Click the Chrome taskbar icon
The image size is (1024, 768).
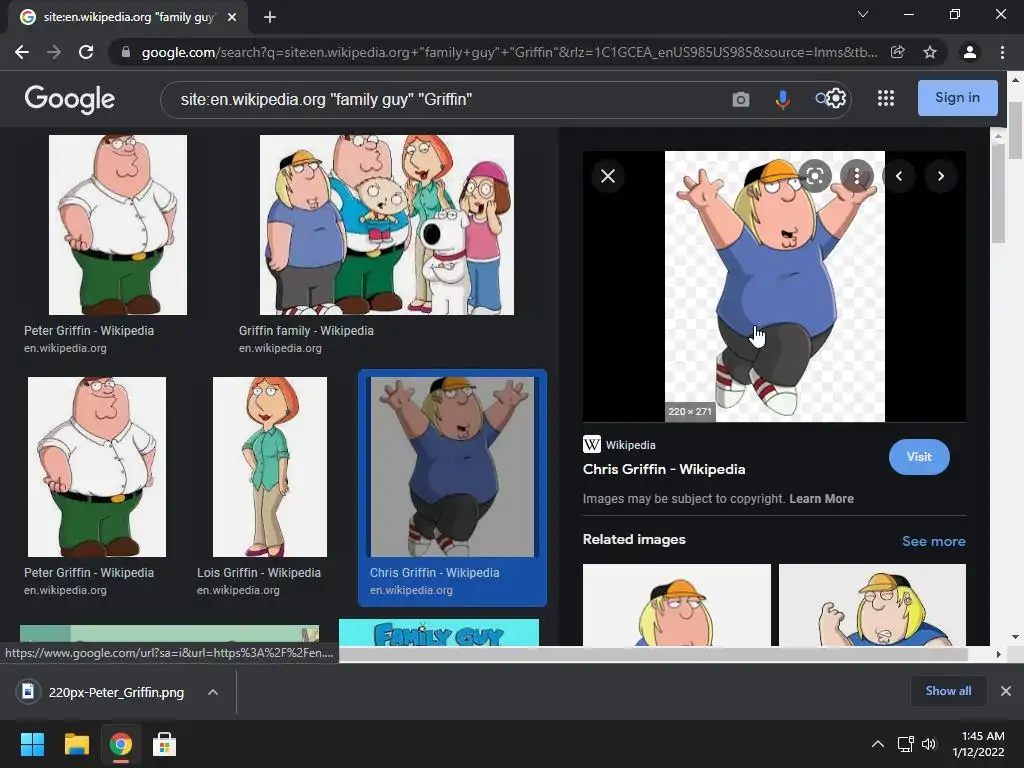(120, 744)
